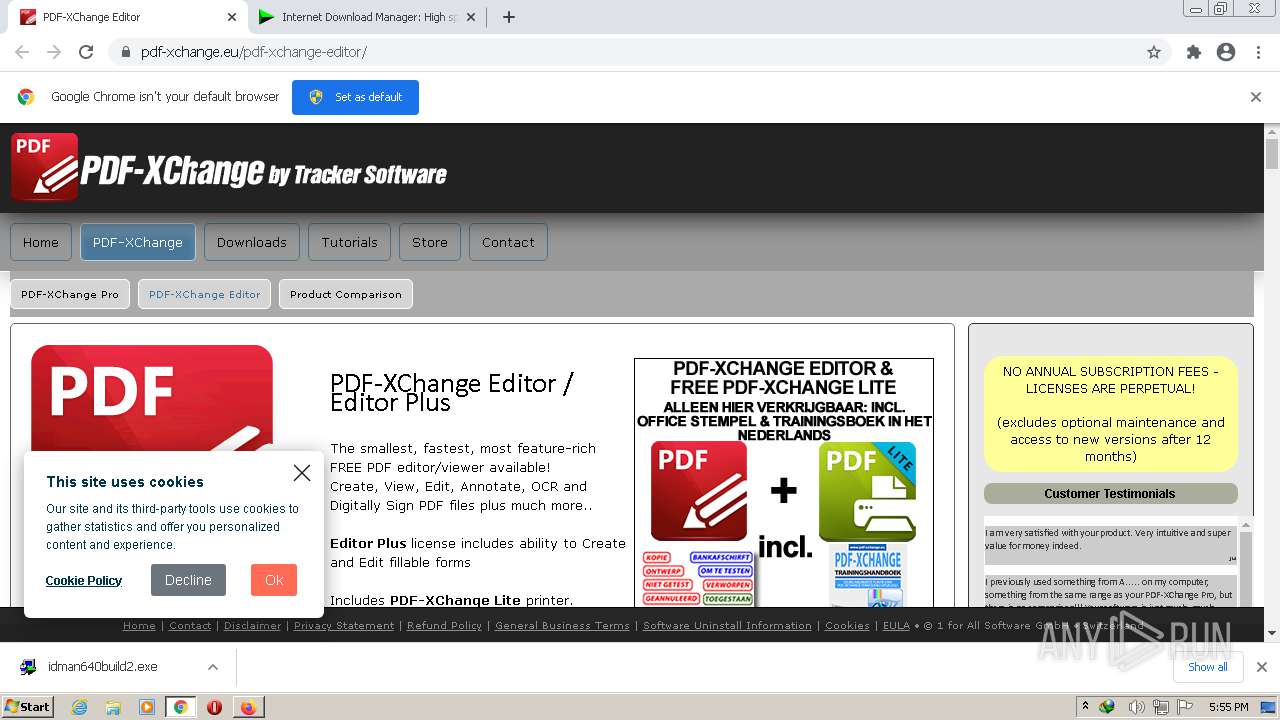This screenshot has height=720, width=1280.
Task: Click the Chrome taskbar icon
Action: pyautogui.click(x=181, y=707)
